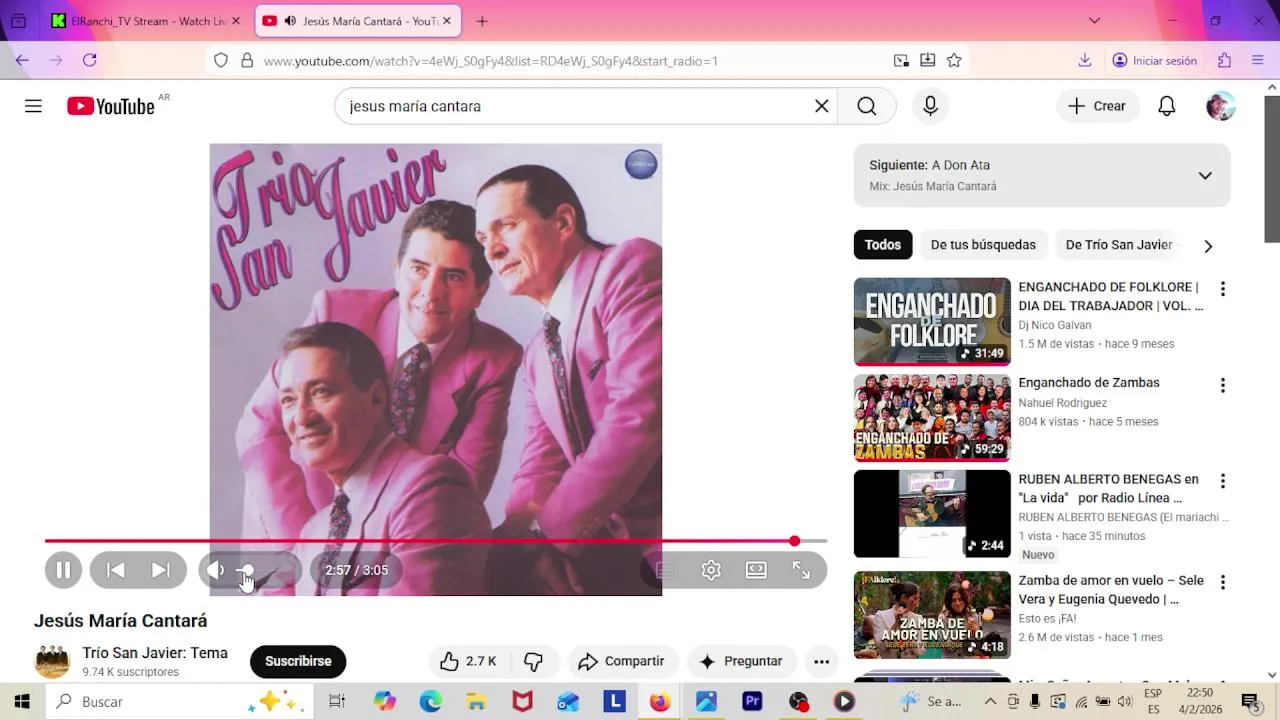The width and height of the screenshot is (1280, 720).
Task: Select the Todos filter chip
Action: (883, 245)
